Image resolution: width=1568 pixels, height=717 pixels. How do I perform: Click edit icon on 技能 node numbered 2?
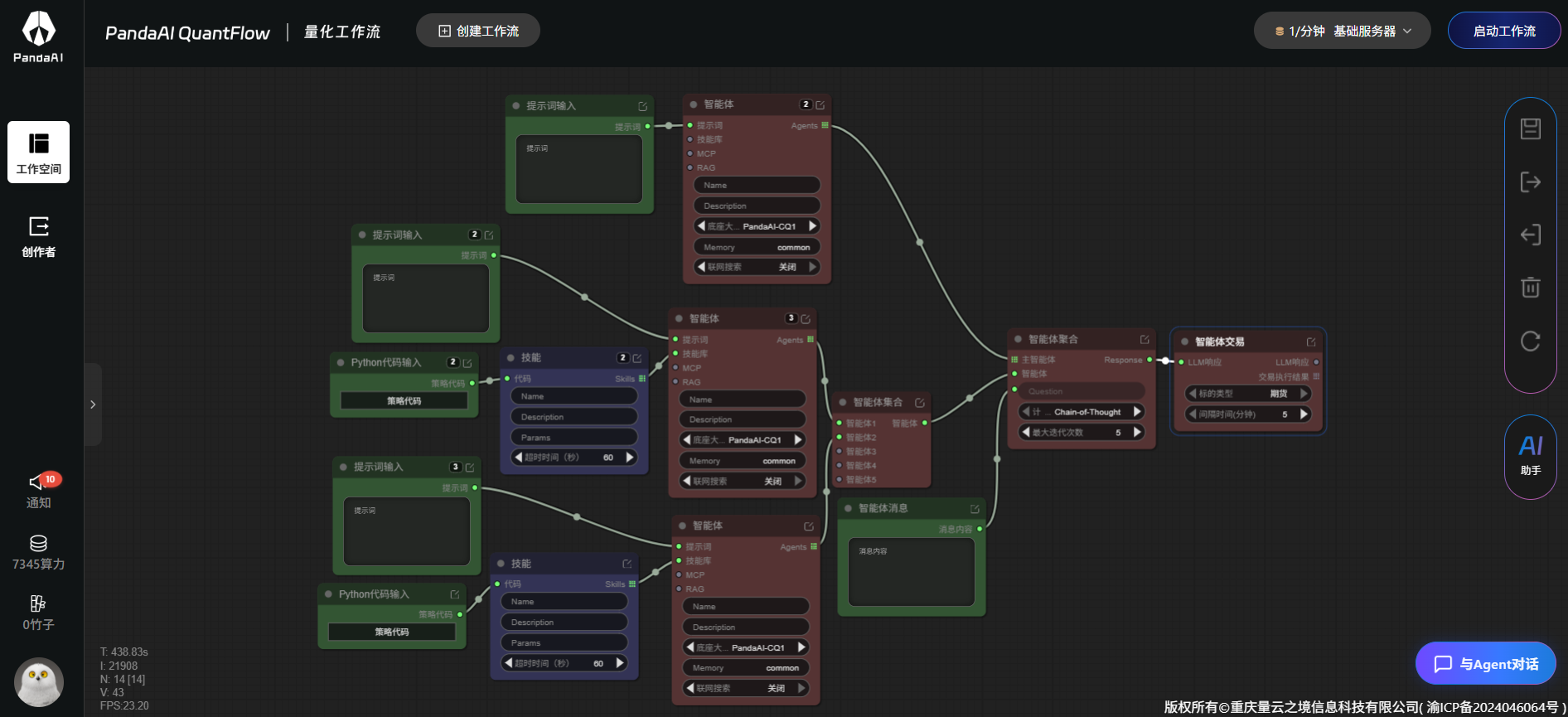[x=636, y=358]
